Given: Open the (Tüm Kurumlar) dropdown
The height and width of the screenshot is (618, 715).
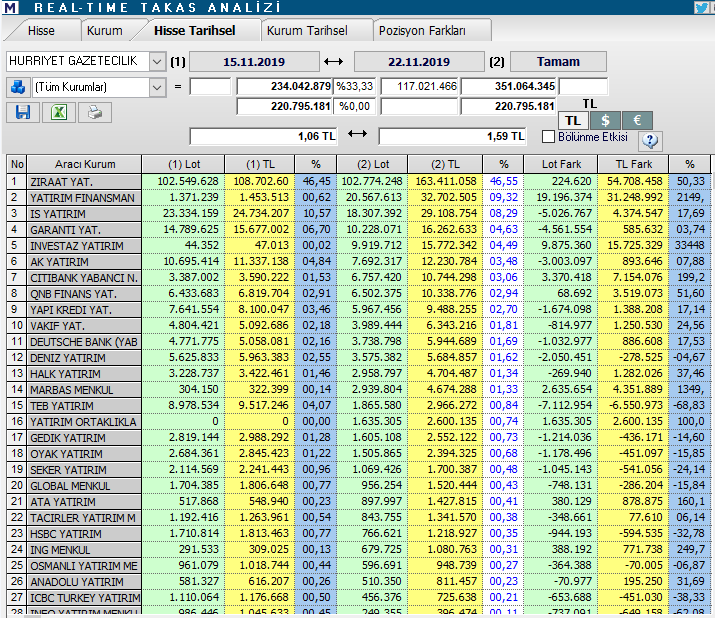Looking at the screenshot, I should (x=157, y=87).
